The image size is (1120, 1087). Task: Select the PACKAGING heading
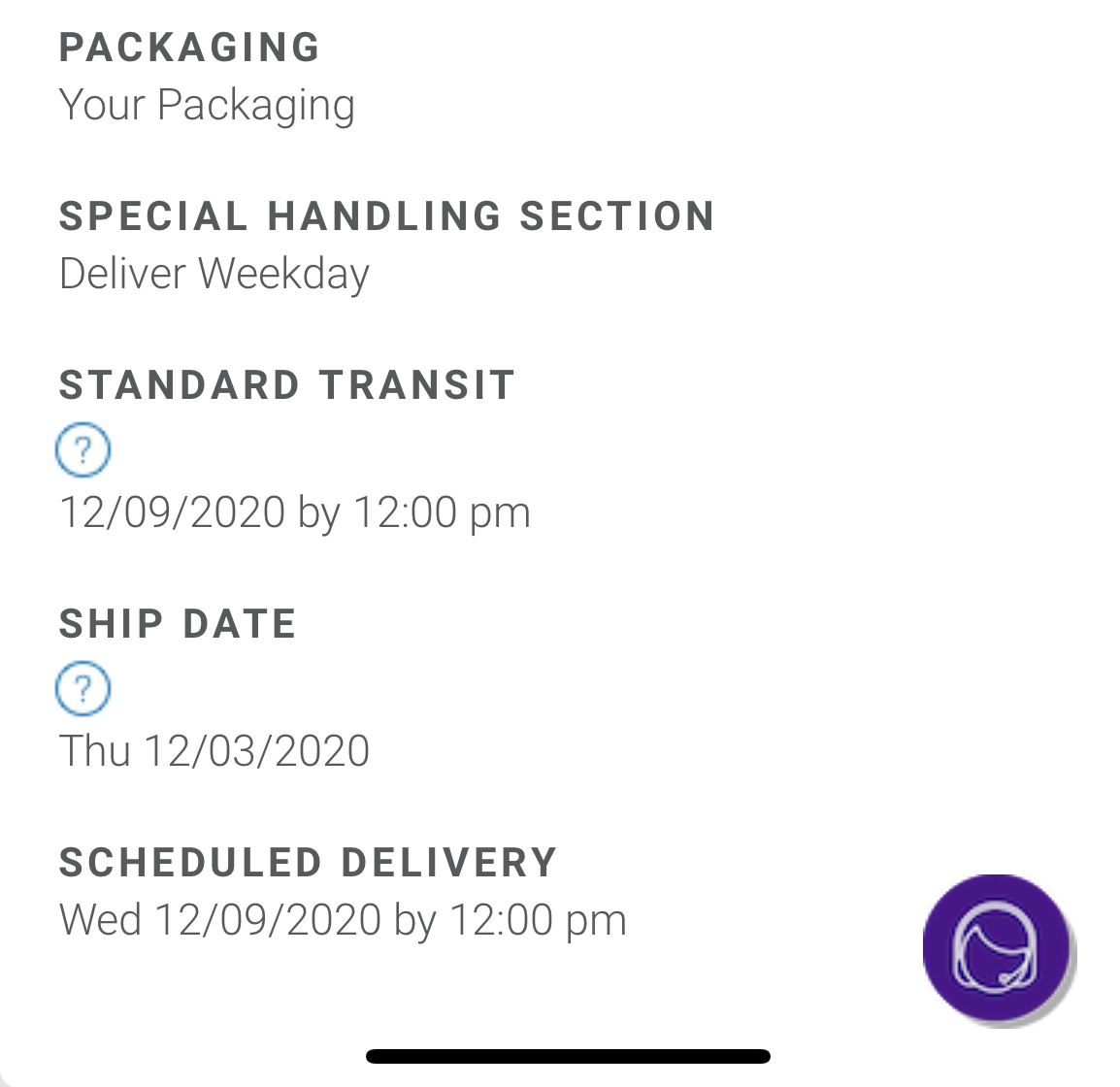(189, 48)
